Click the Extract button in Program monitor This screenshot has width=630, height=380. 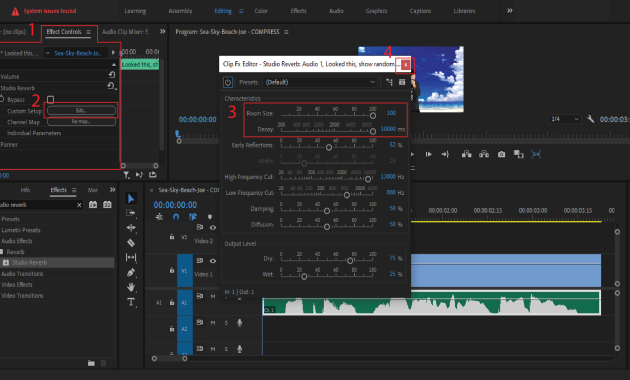484,154
